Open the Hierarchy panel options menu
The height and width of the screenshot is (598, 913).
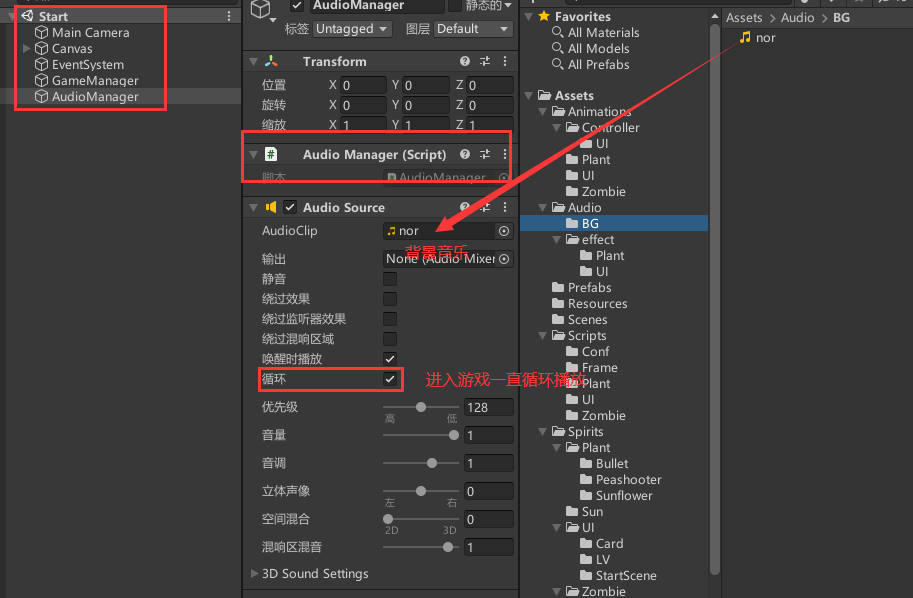point(228,15)
